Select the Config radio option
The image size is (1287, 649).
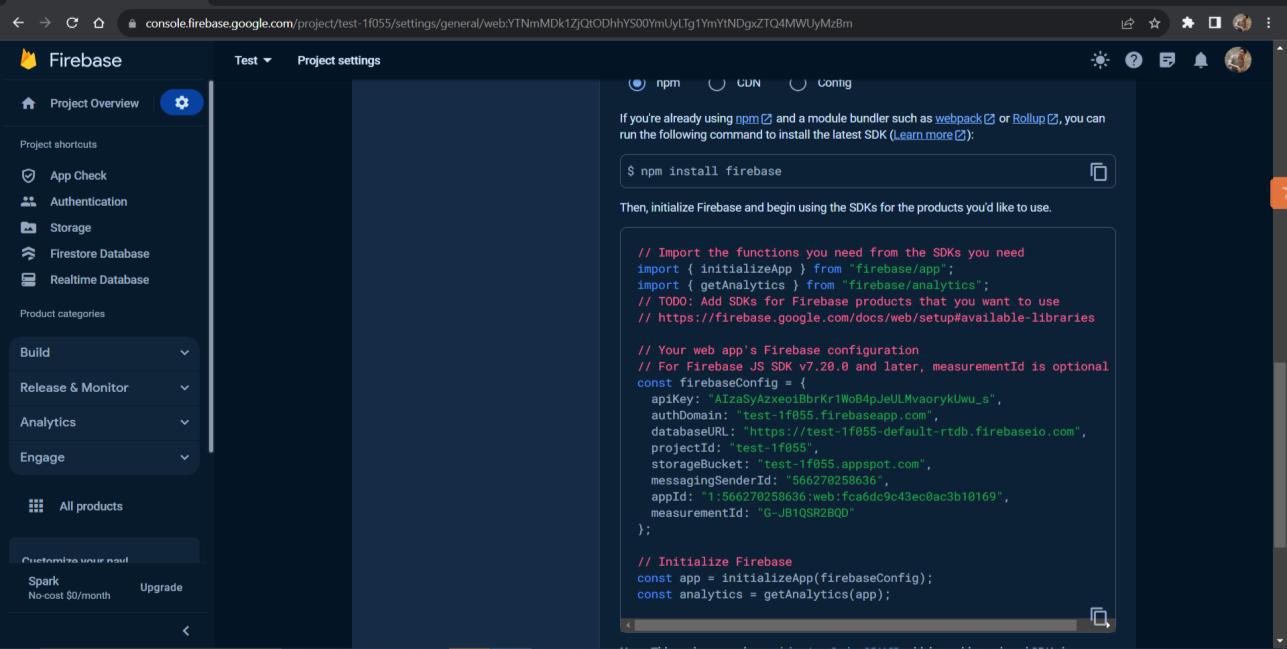797,83
